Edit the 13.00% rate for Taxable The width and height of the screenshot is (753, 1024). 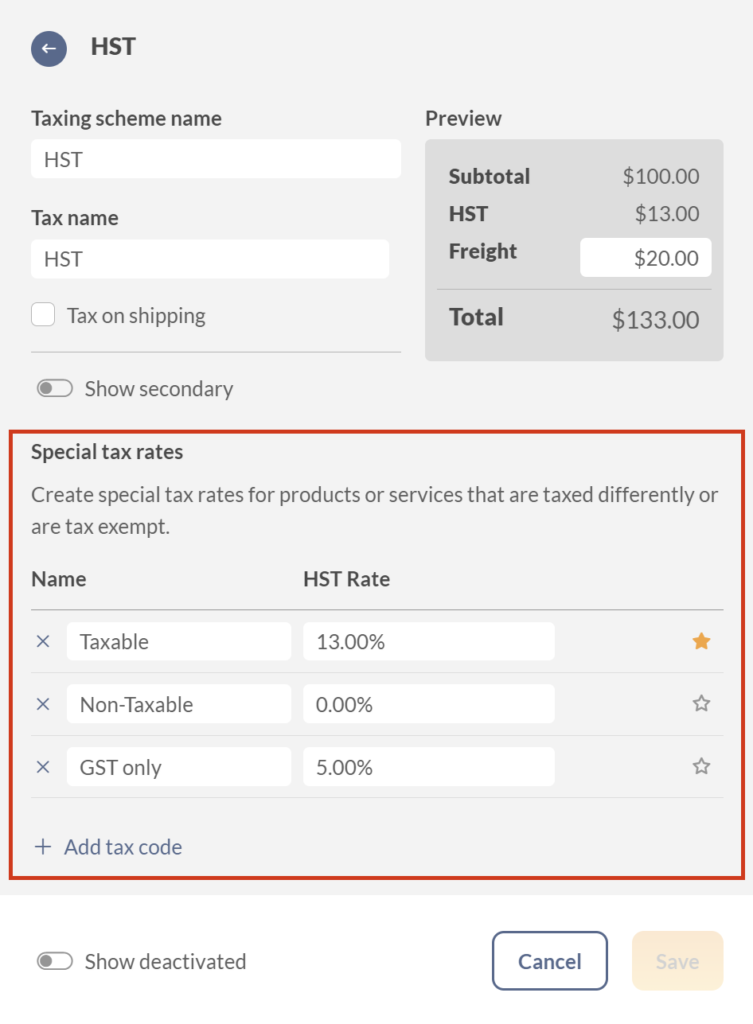428,641
